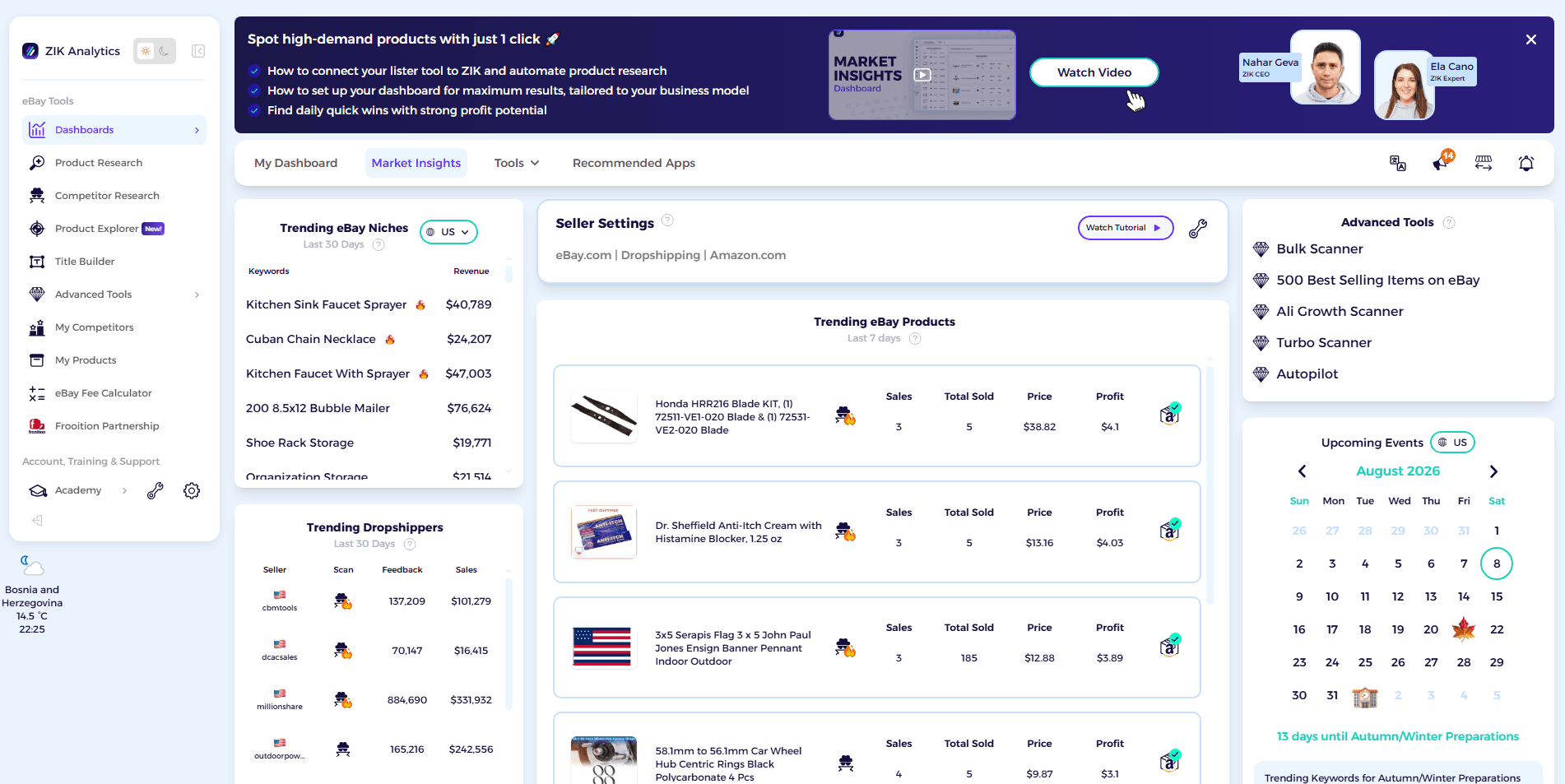Click the Honda blade product thumbnail
This screenshot has width=1565, height=784.
(604, 415)
